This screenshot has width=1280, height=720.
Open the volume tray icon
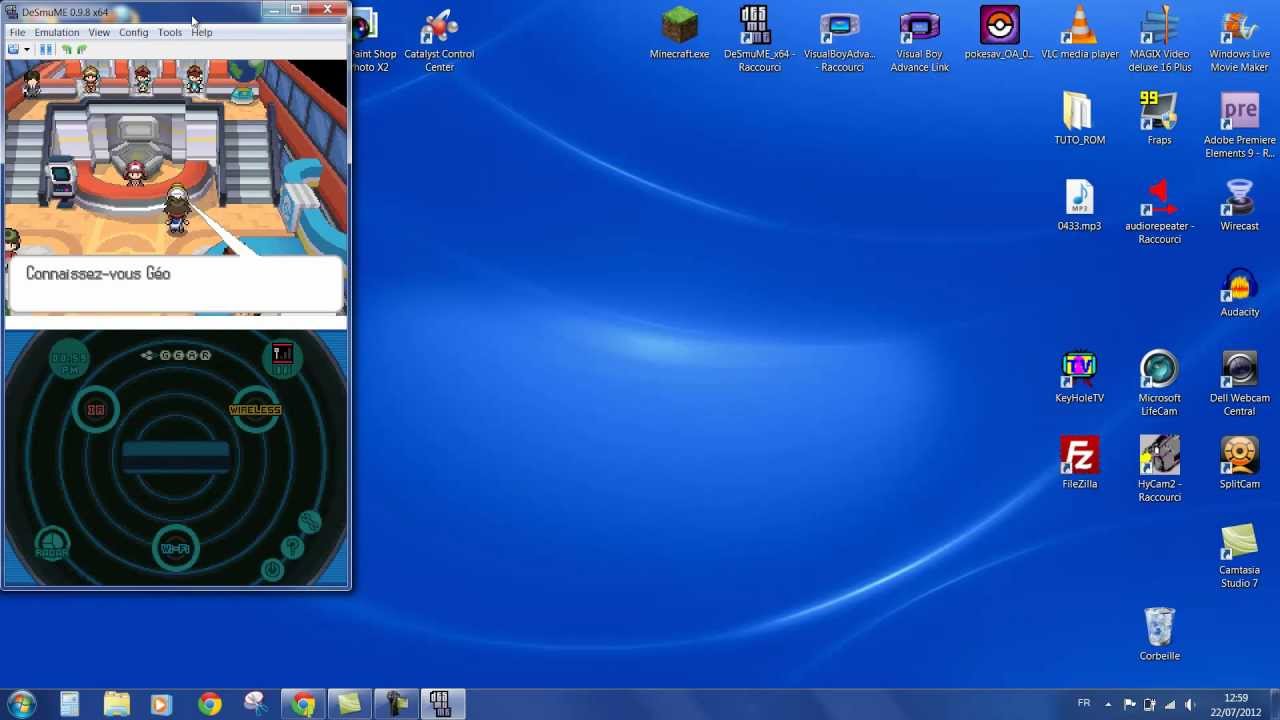click(1189, 704)
